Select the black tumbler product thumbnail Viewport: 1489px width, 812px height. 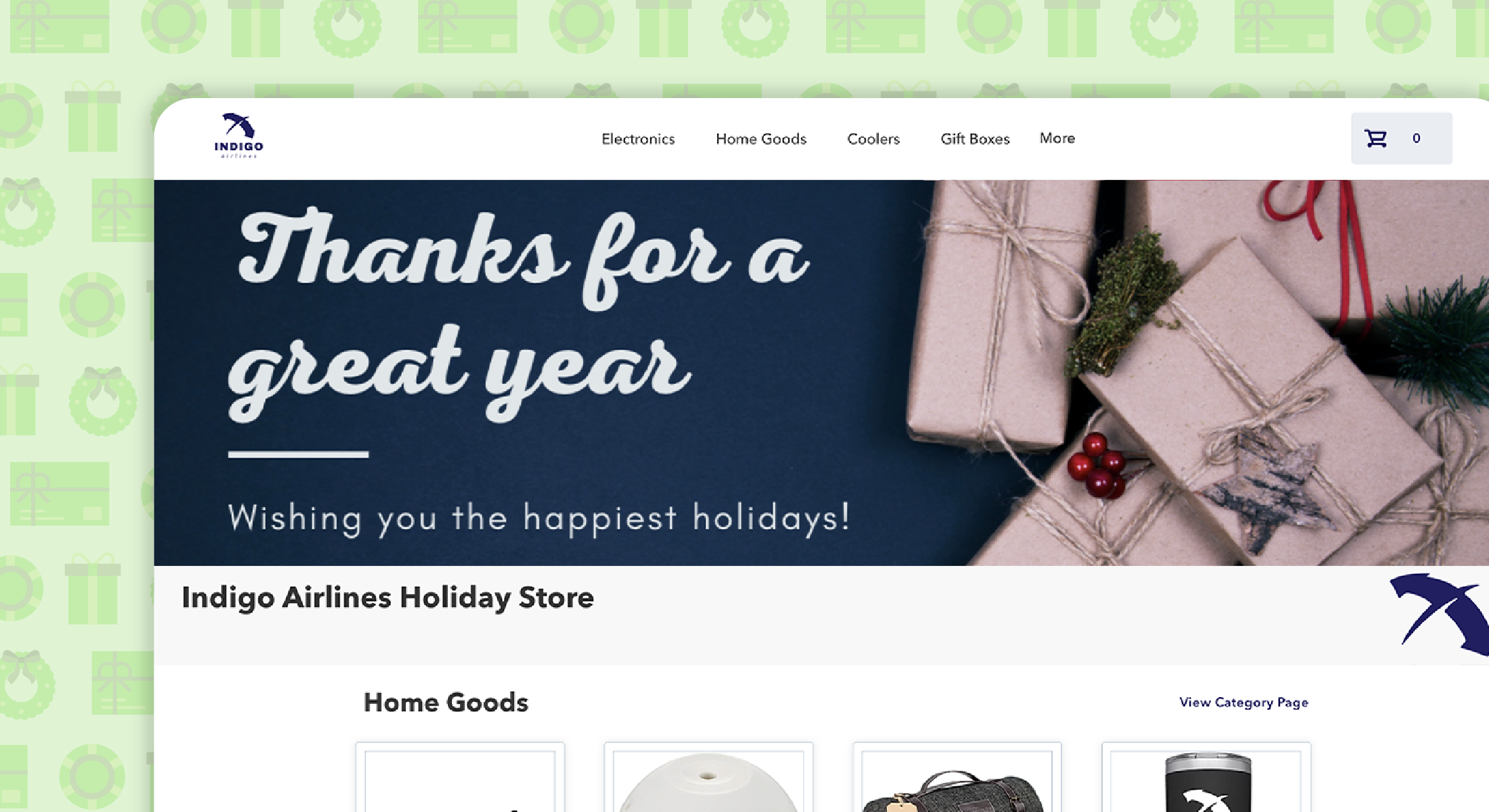click(x=1206, y=781)
